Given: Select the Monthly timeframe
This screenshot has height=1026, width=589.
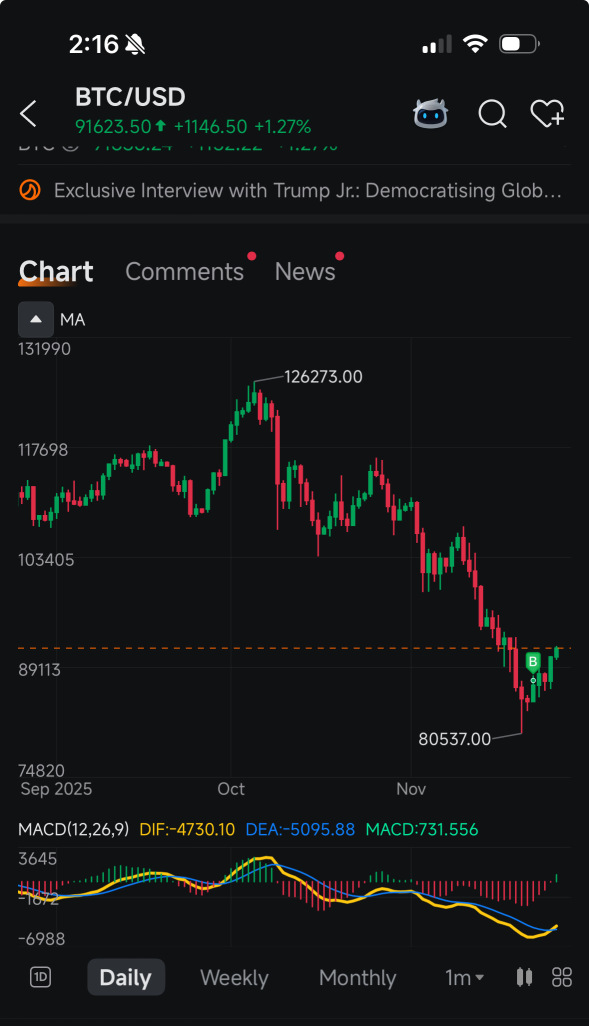Looking at the screenshot, I should (357, 978).
